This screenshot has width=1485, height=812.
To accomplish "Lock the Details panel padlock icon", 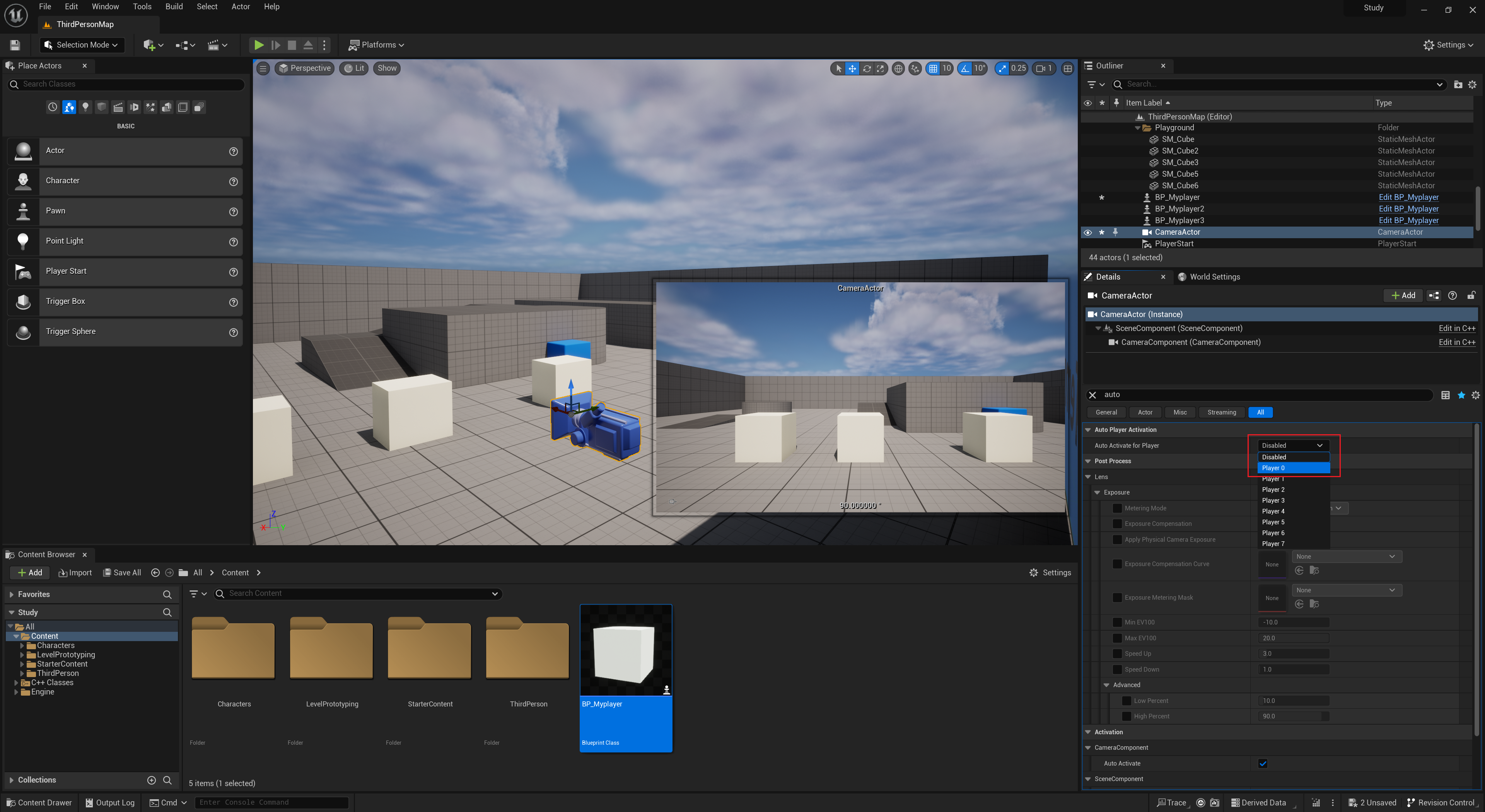I will pyautogui.click(x=1471, y=296).
